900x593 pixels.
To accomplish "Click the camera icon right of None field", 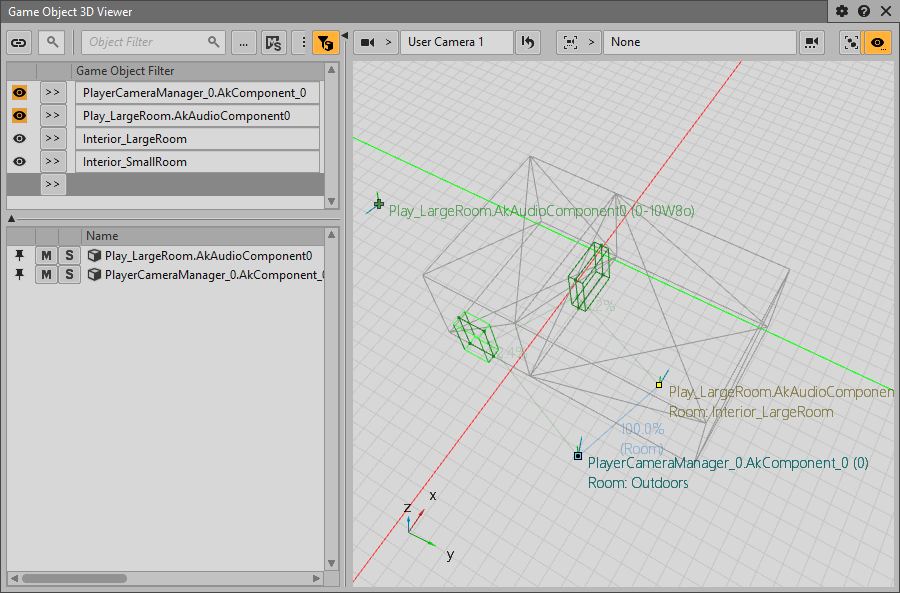I will [x=811, y=42].
